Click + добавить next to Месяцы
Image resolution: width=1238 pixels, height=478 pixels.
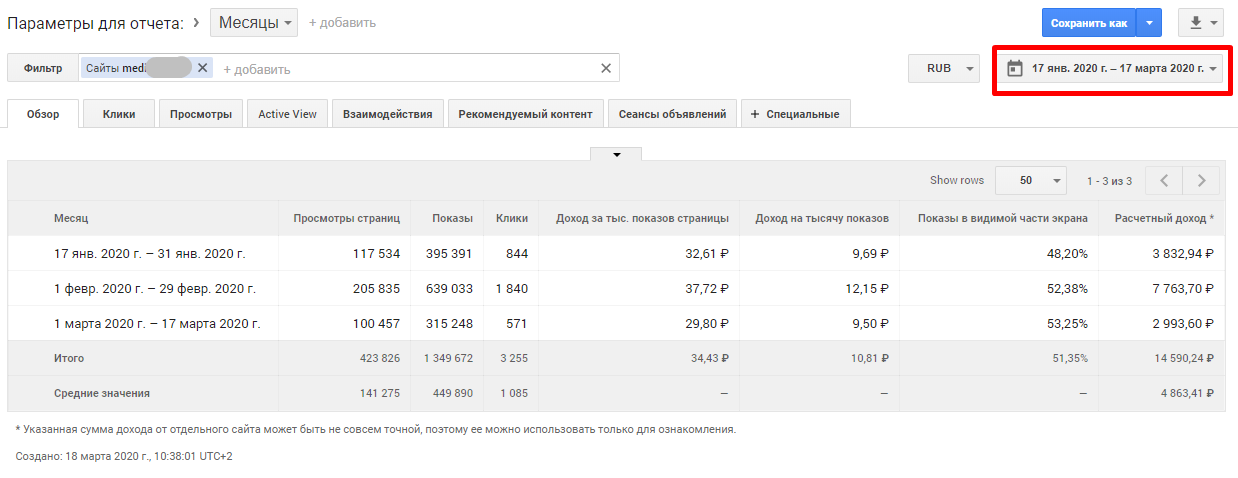pos(342,23)
